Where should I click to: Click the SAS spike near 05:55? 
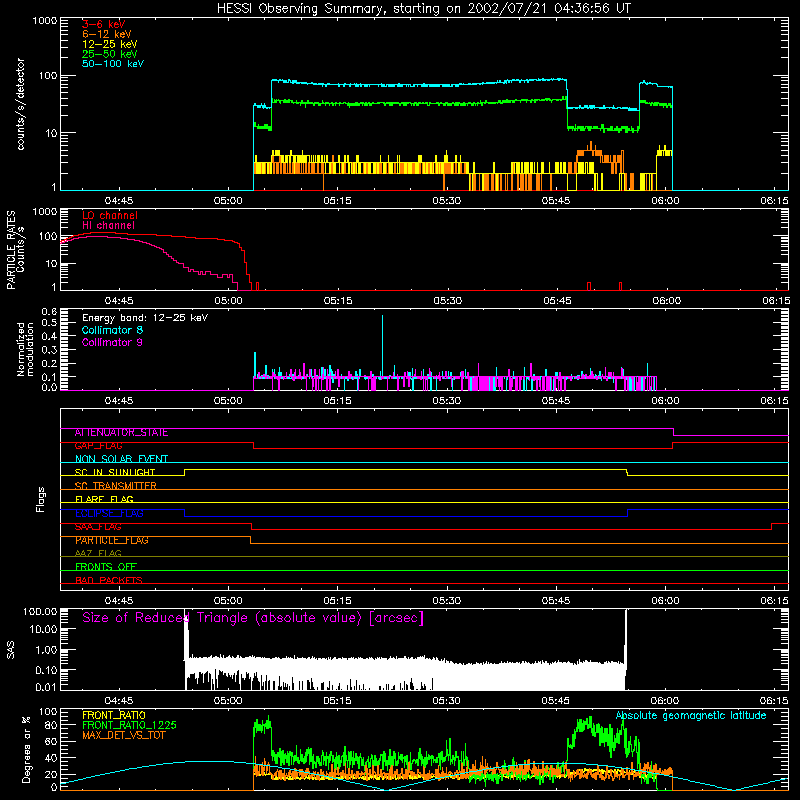click(626, 649)
